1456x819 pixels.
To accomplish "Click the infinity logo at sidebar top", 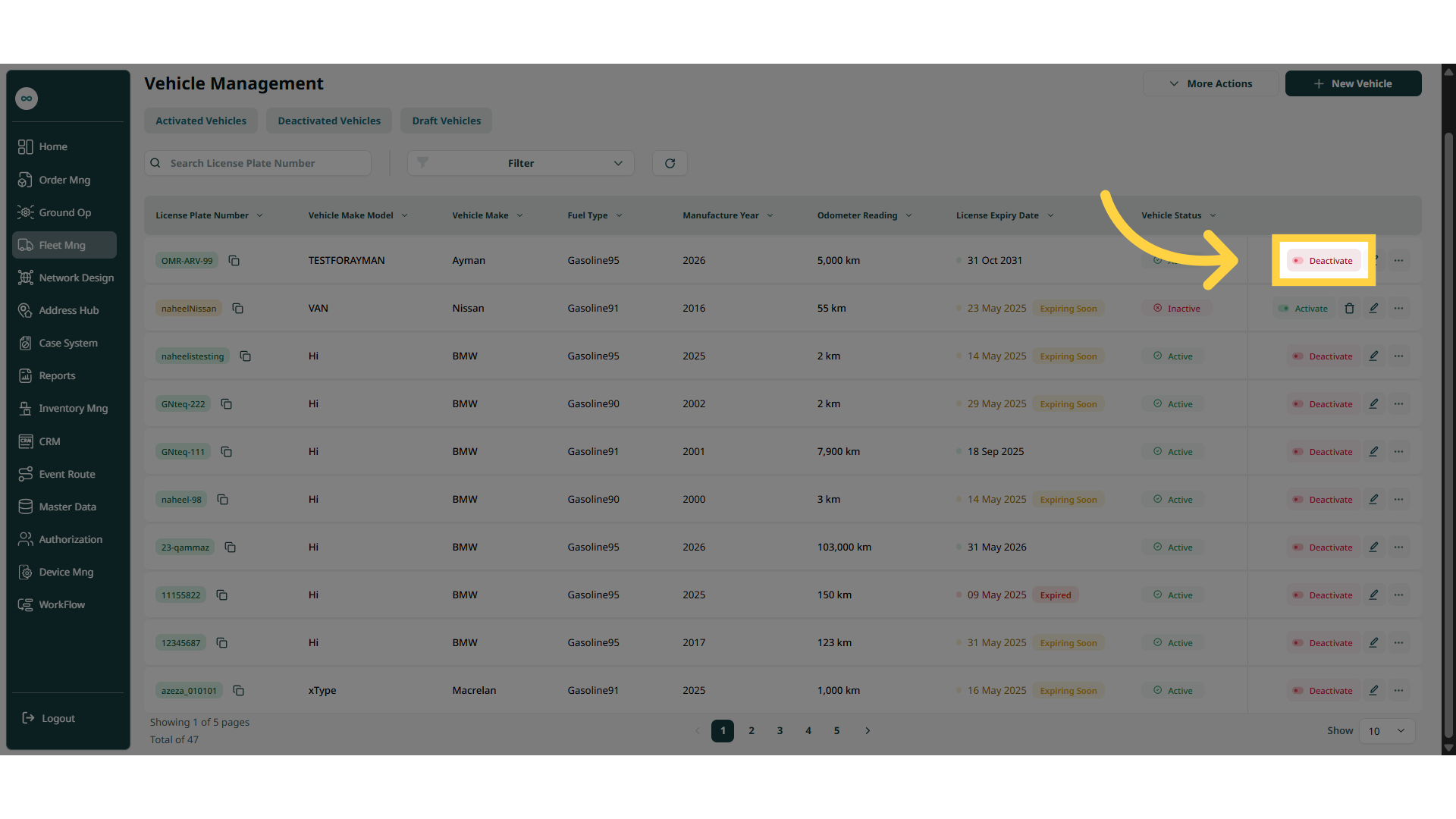I will pos(27,99).
